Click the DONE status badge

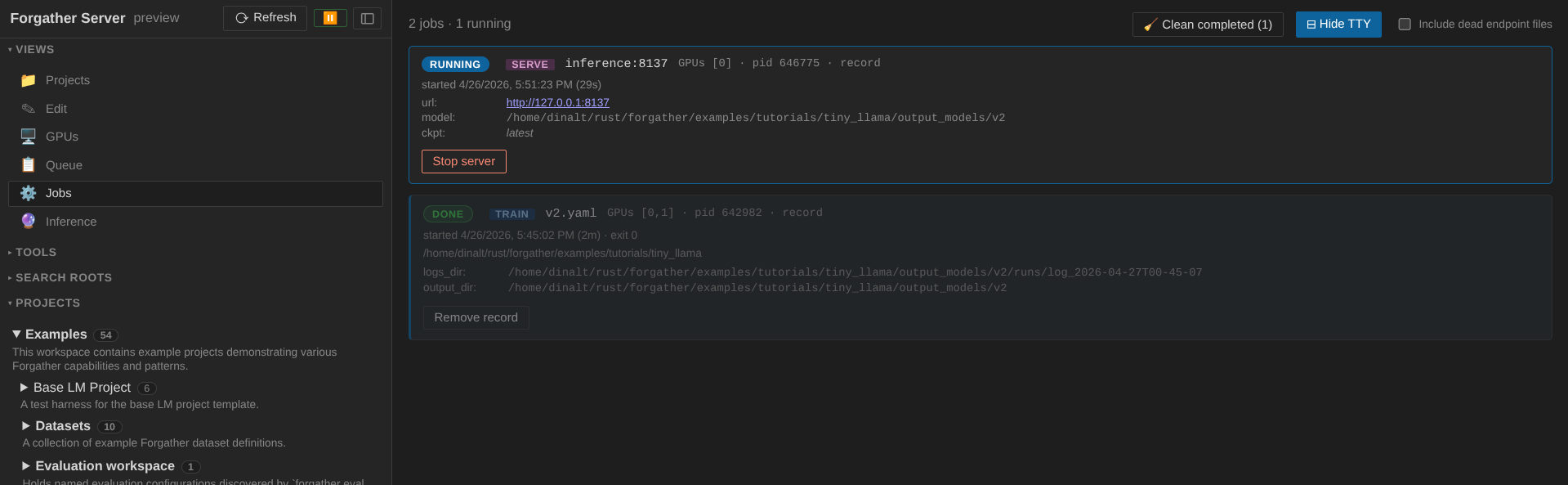point(448,214)
